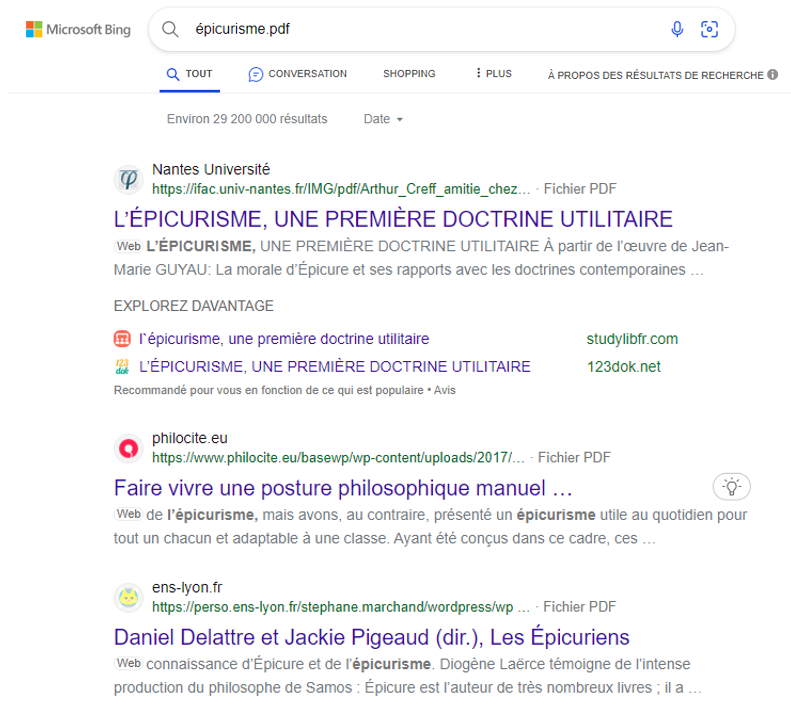Viewport: 791px width, 707px height.
Task: Expand the Date filter dropdown
Action: (x=383, y=119)
